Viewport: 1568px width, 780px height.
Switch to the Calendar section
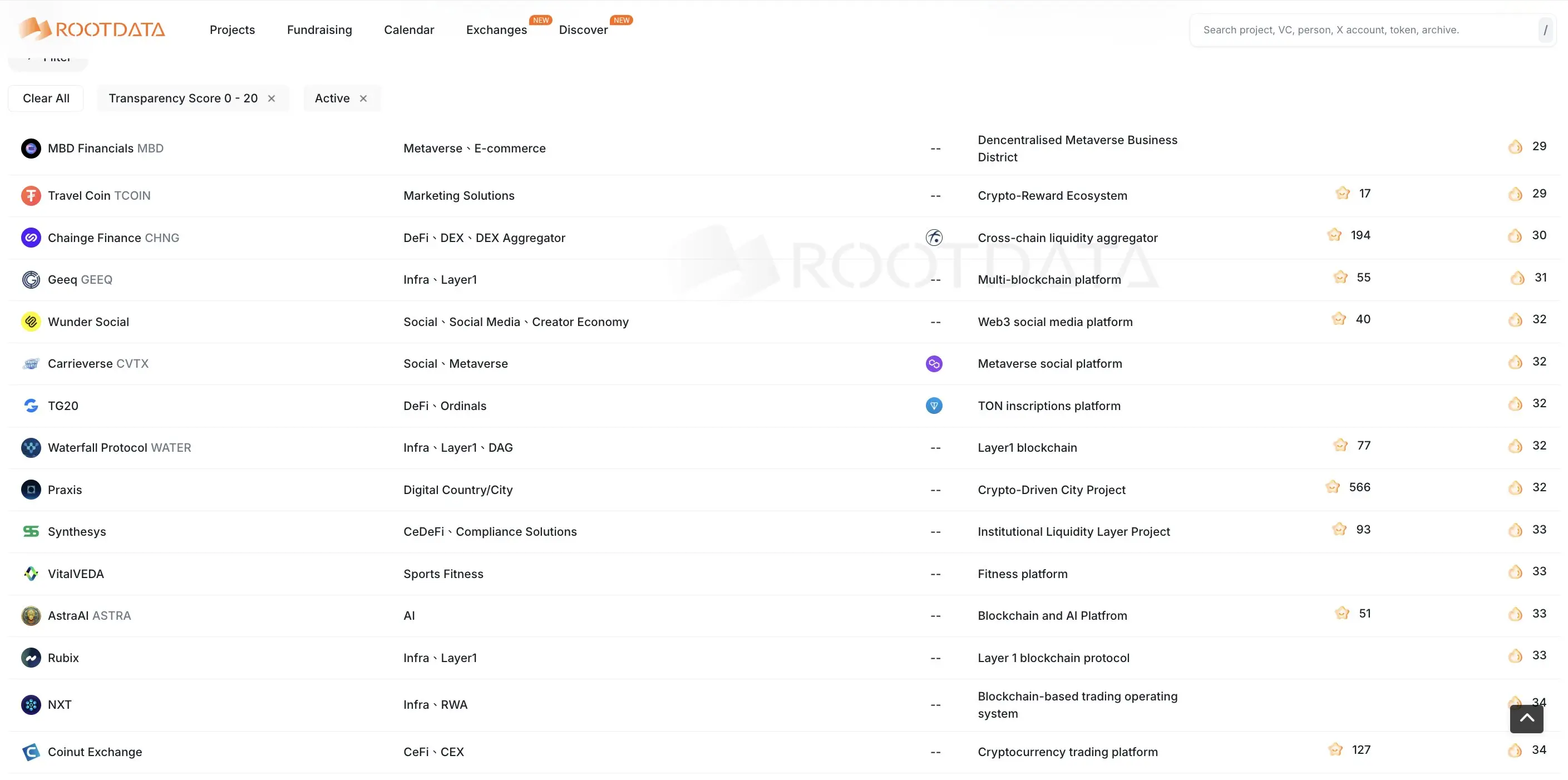click(x=408, y=29)
